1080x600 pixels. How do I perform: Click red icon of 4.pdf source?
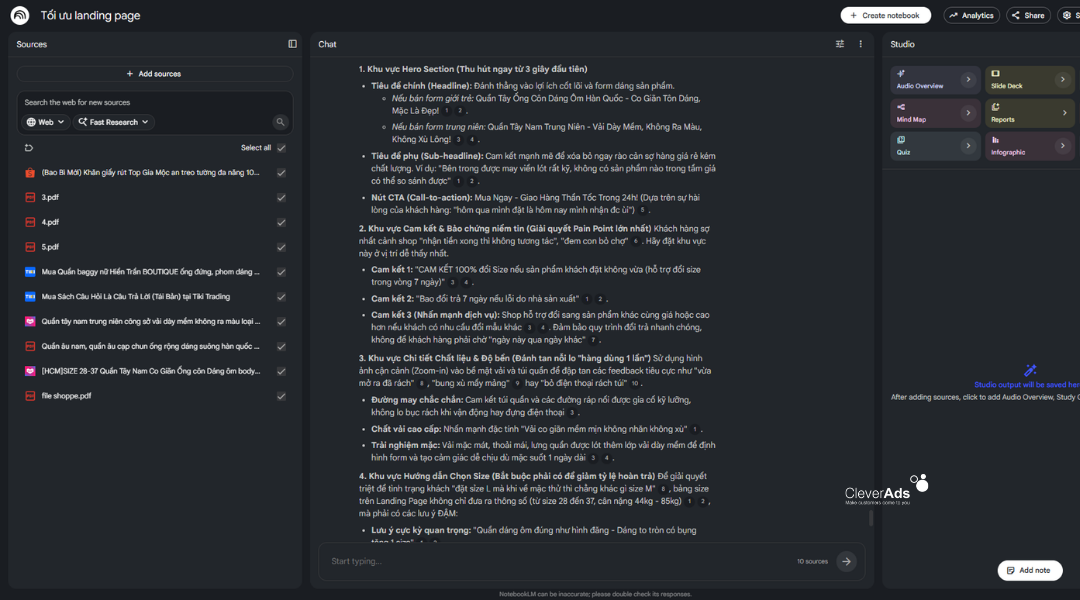pos(30,223)
